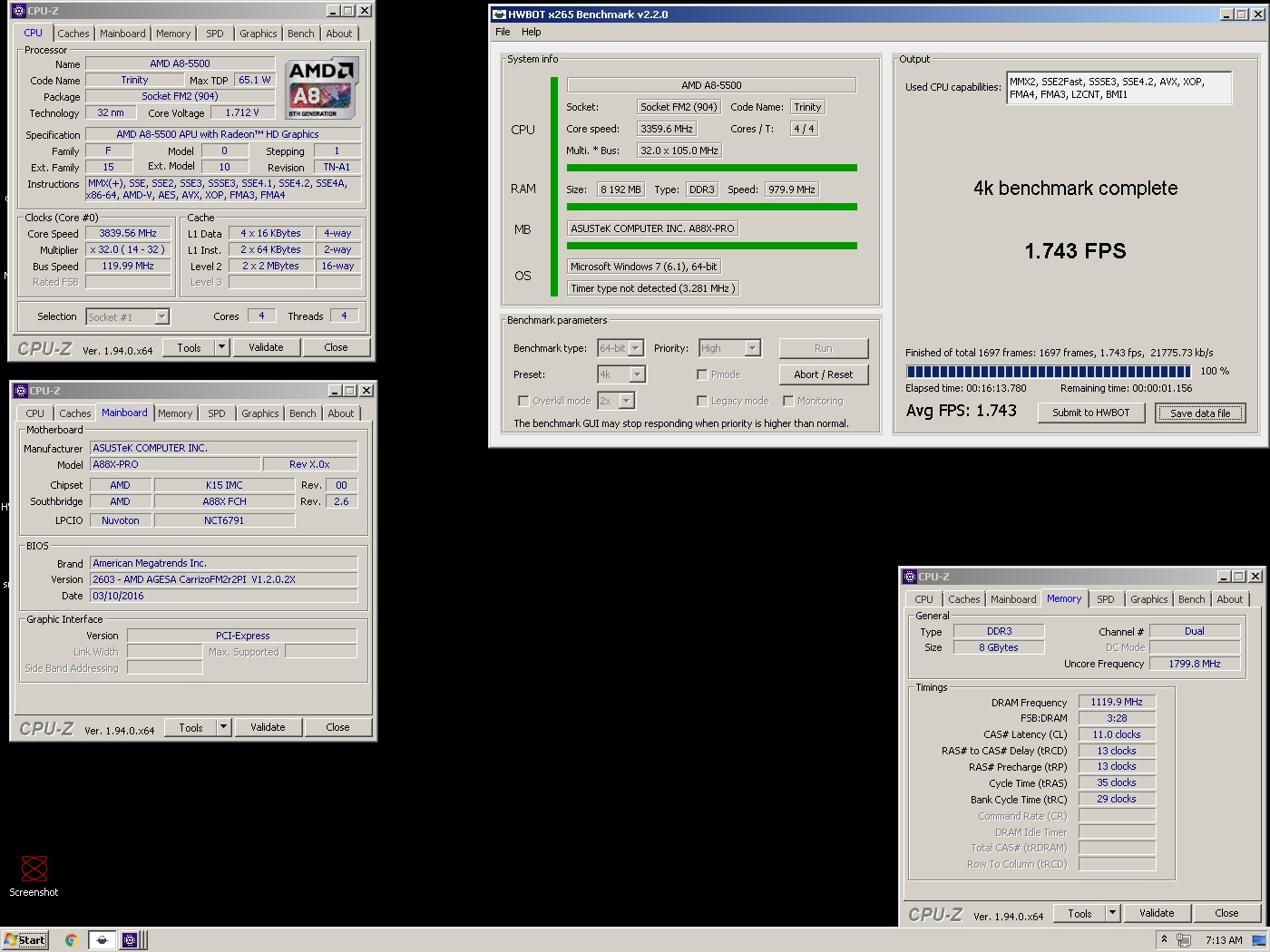Click Close in the Mainboard window
Viewport: 1270px width, 952px height.
(337, 727)
